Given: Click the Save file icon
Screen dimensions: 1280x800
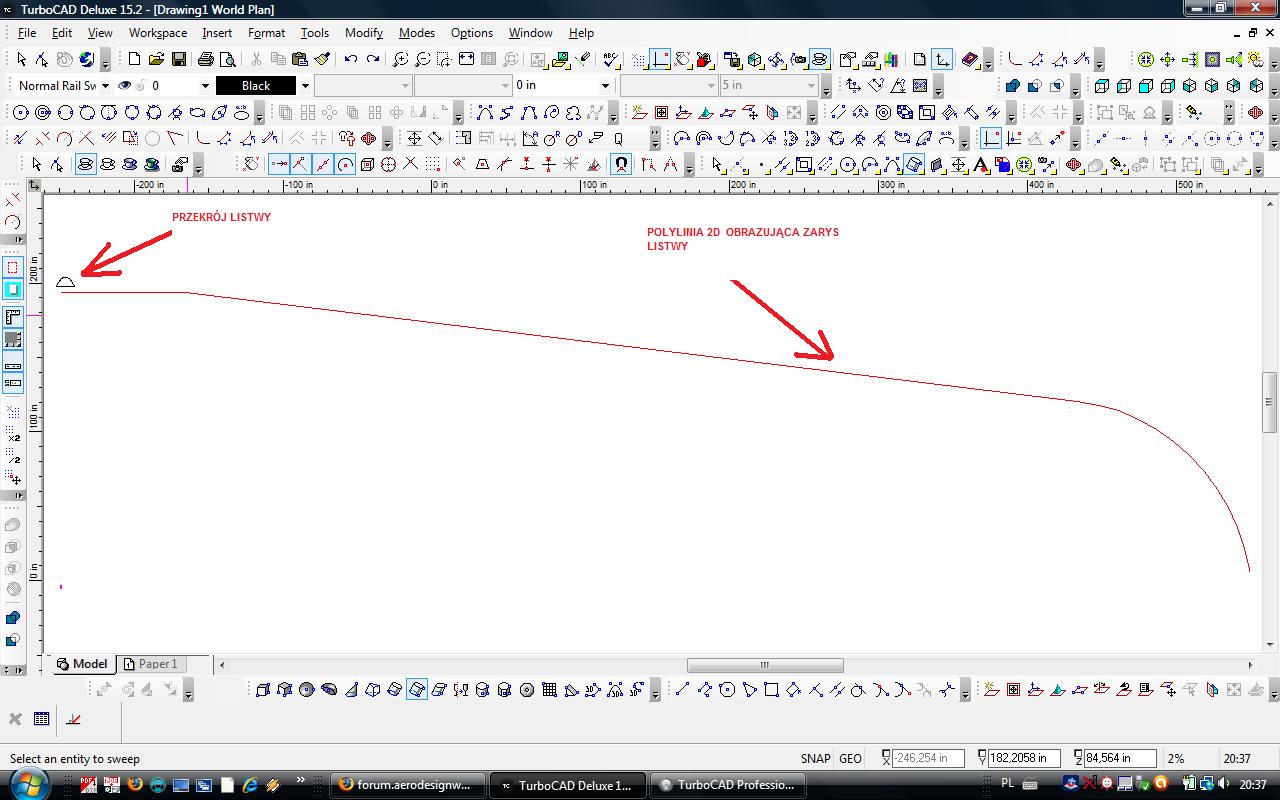Looking at the screenshot, I should click(178, 60).
